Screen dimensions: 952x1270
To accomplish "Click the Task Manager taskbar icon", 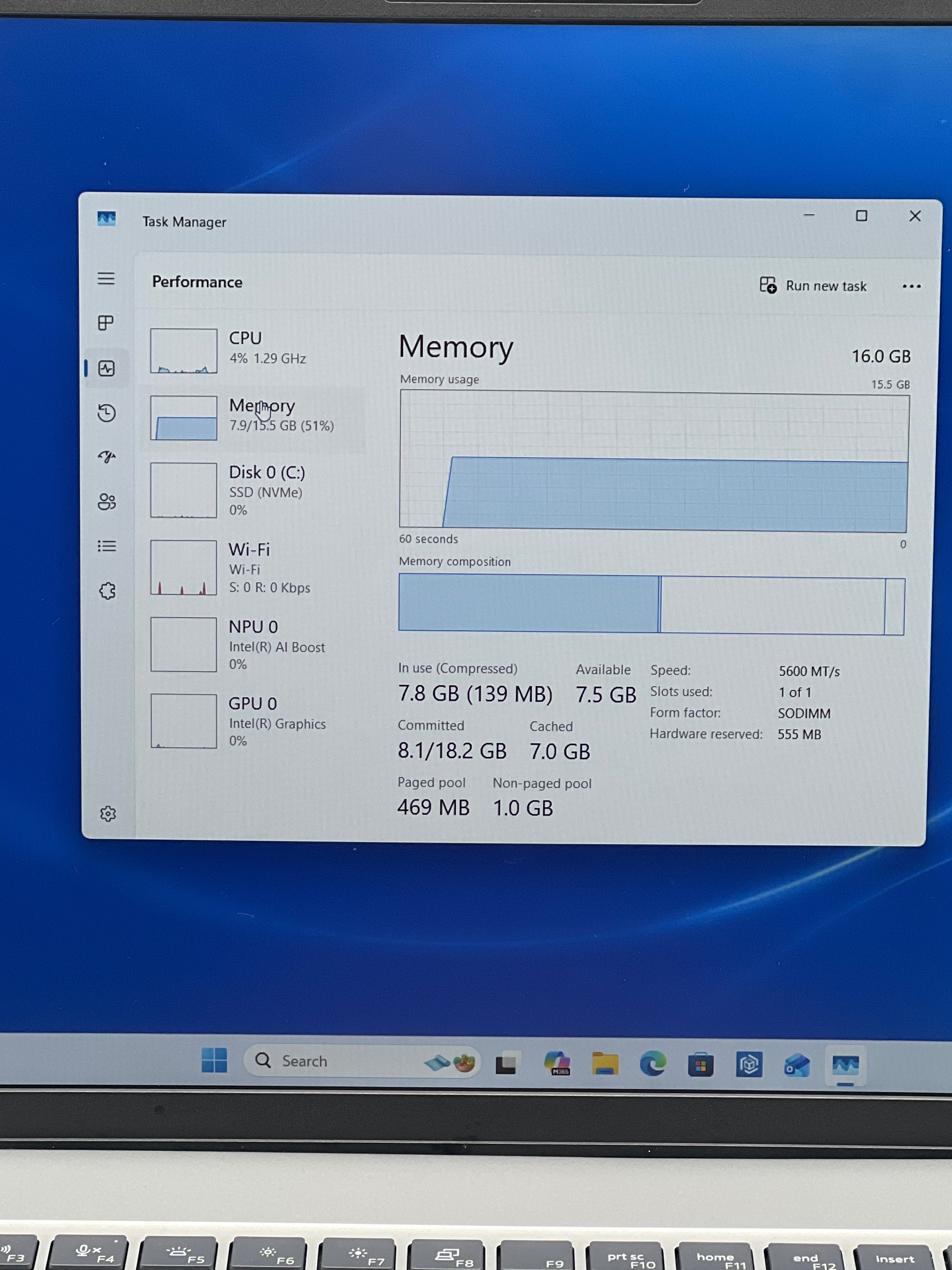I will pyautogui.click(x=845, y=1066).
